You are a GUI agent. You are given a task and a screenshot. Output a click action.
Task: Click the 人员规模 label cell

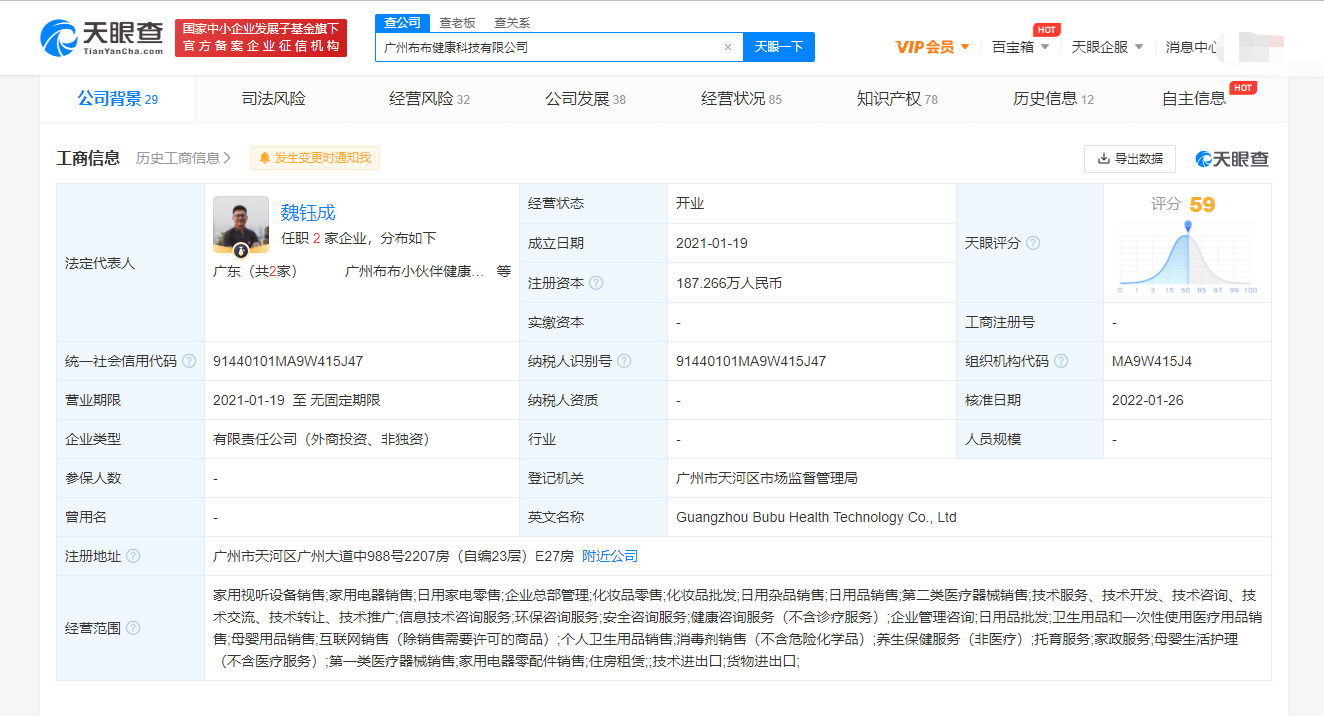point(1030,439)
